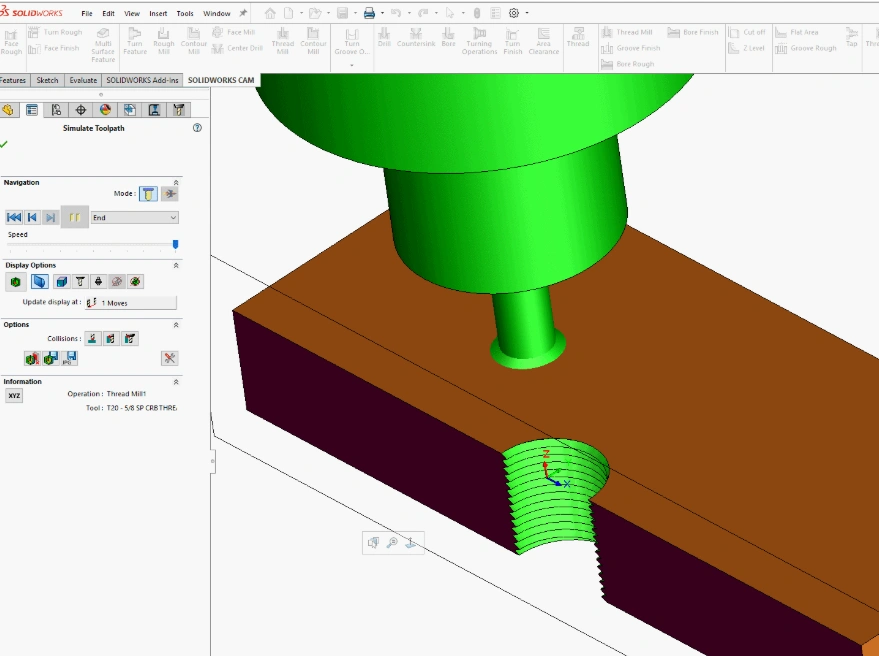Click the New document icon

[289, 13]
